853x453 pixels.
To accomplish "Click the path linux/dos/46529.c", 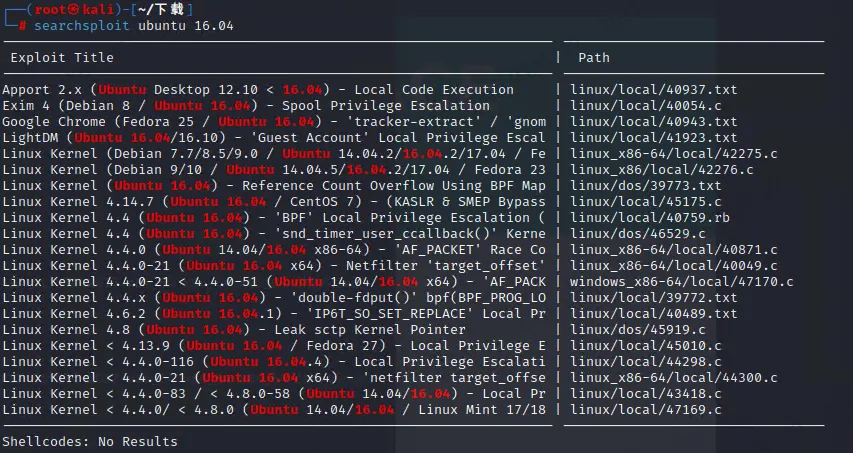I will 638,234.
